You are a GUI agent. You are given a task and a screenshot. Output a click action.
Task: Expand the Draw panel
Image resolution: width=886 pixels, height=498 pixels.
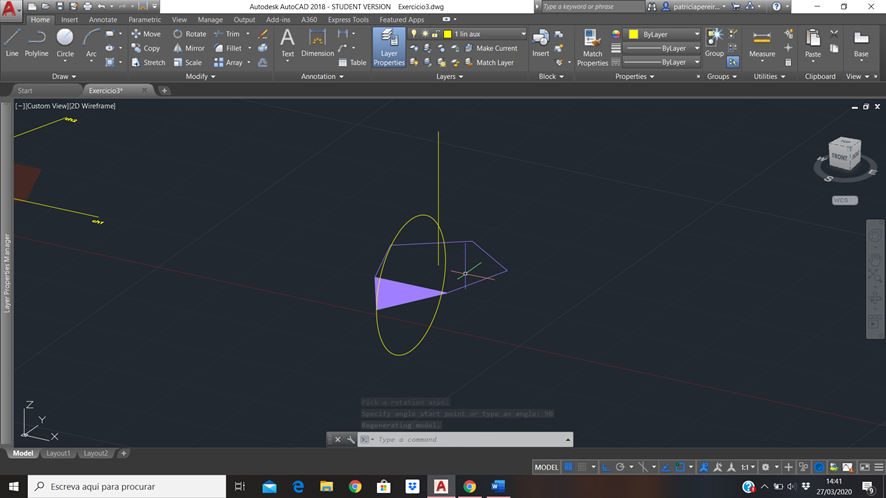(63, 76)
